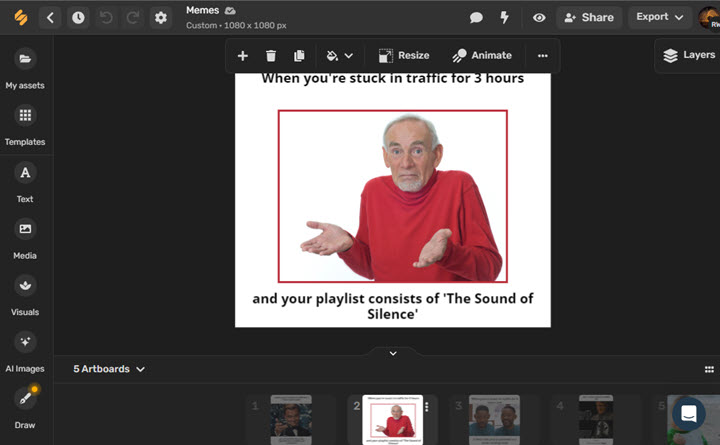Image resolution: width=720 pixels, height=445 pixels.
Task: Open the chat support bubble
Action: tap(689, 414)
